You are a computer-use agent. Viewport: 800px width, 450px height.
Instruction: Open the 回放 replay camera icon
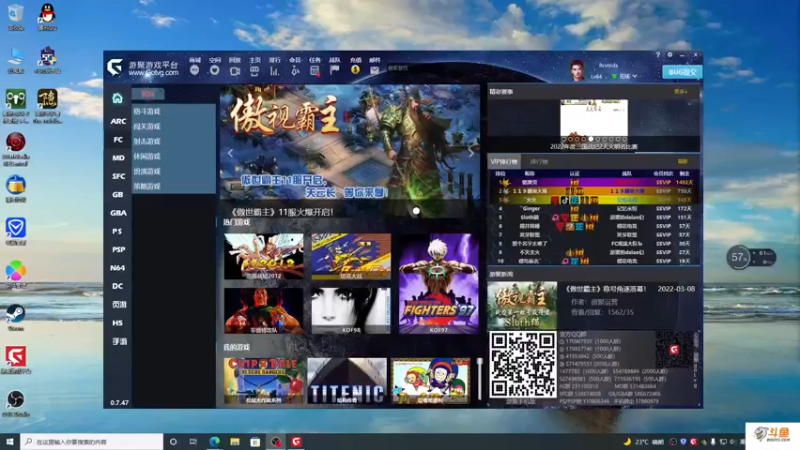click(x=235, y=71)
